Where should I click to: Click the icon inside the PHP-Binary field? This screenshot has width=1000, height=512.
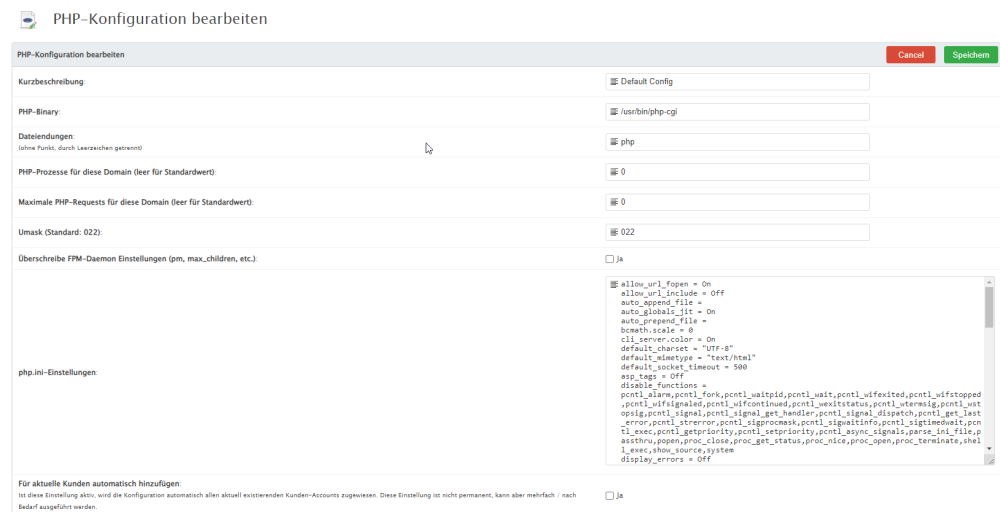(x=614, y=112)
